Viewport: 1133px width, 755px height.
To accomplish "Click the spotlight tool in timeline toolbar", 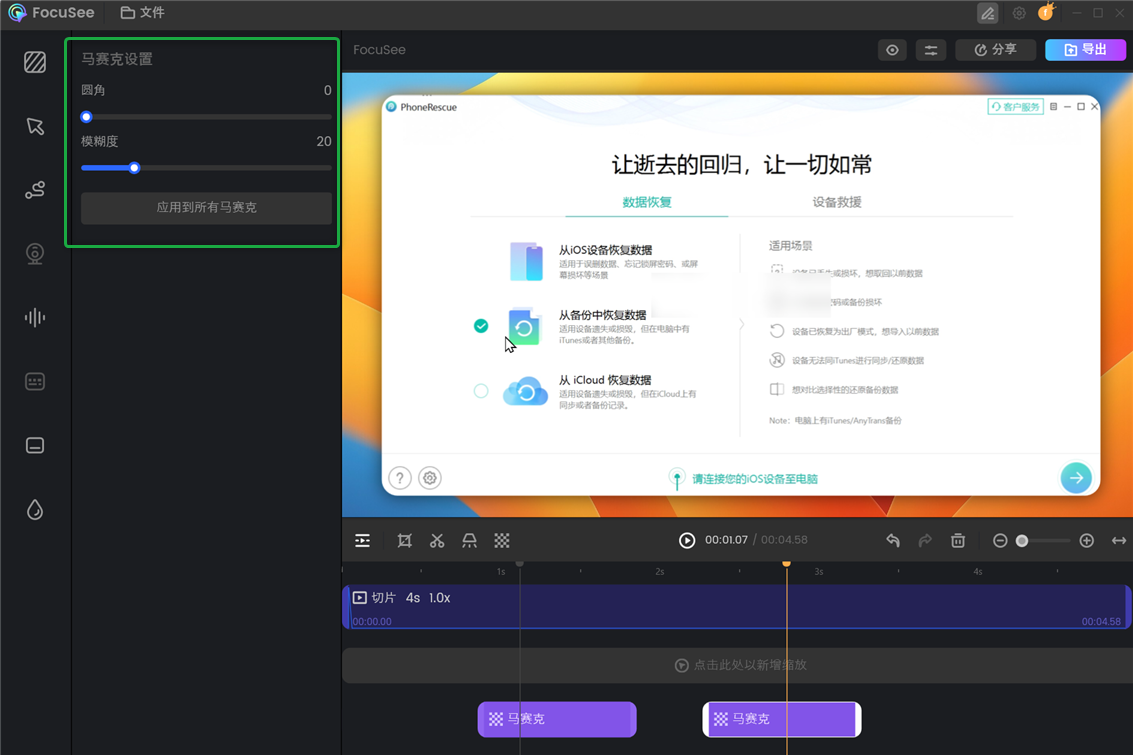I will click(x=469, y=540).
